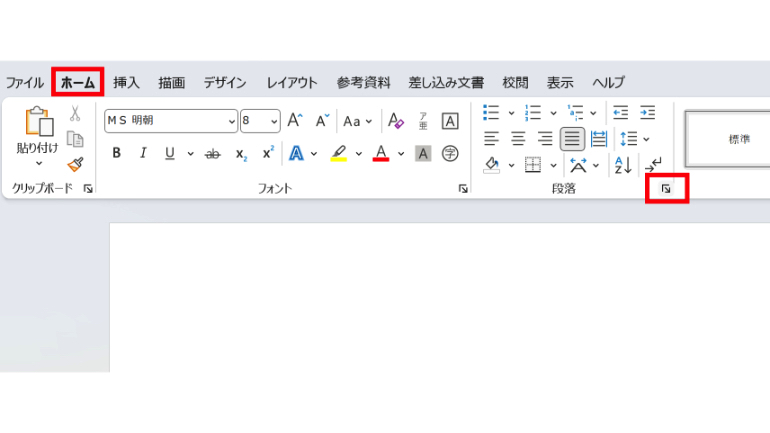Expand the 貼り付け options arrow
This screenshot has width=770, height=433.
point(39,163)
